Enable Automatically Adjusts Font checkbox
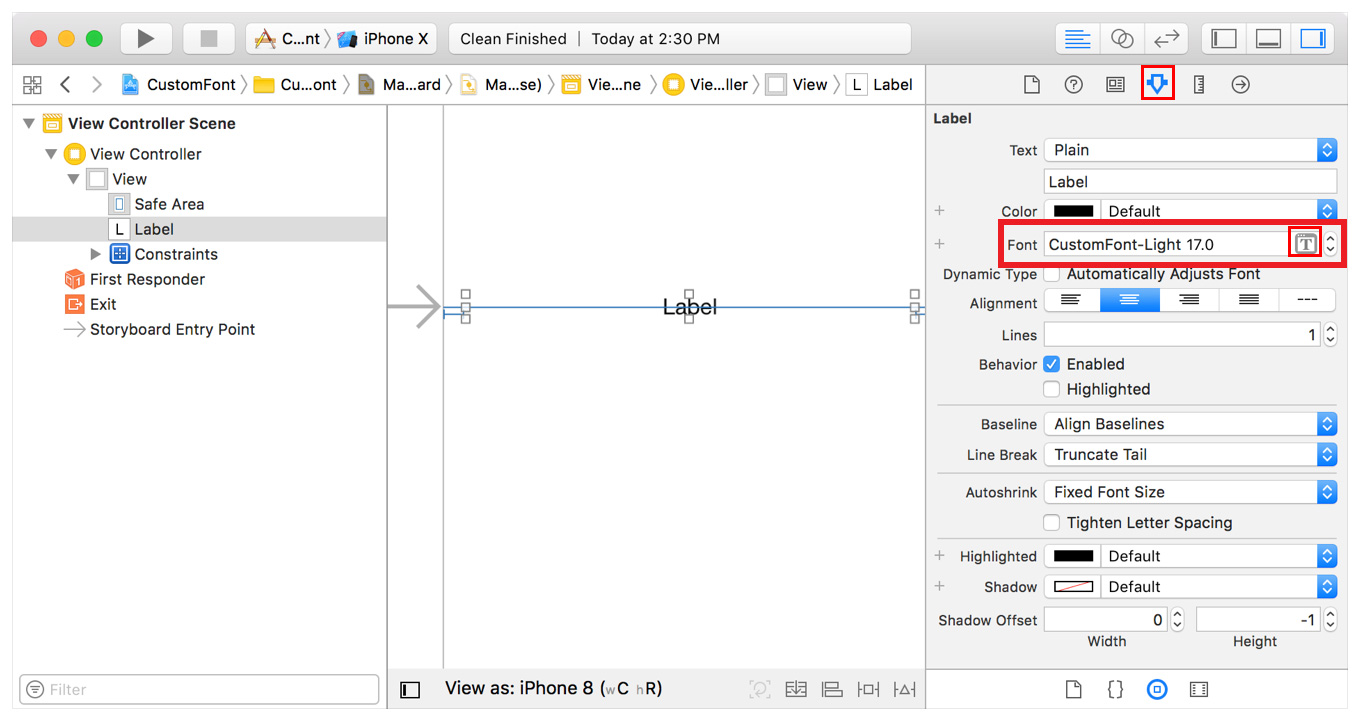Viewport: 1360px width, 721px height. pyautogui.click(x=1052, y=274)
